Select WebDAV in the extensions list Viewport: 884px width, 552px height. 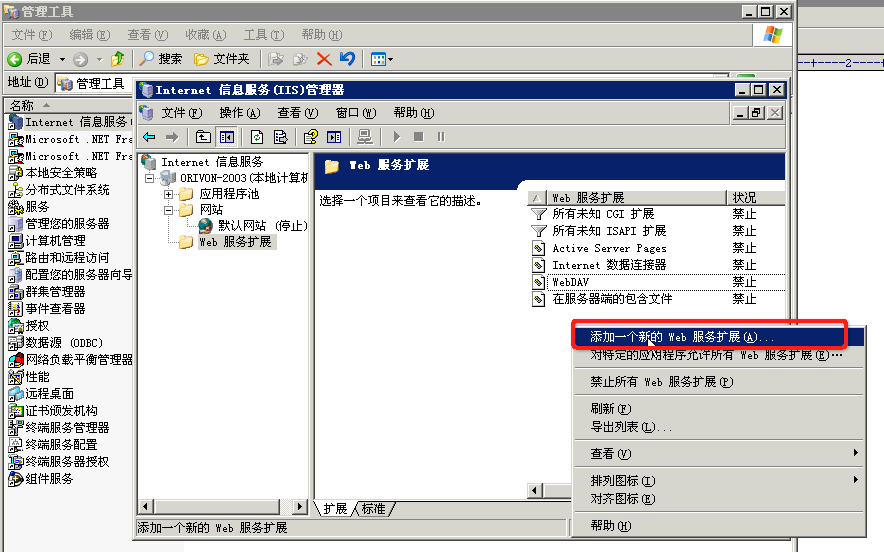click(571, 282)
